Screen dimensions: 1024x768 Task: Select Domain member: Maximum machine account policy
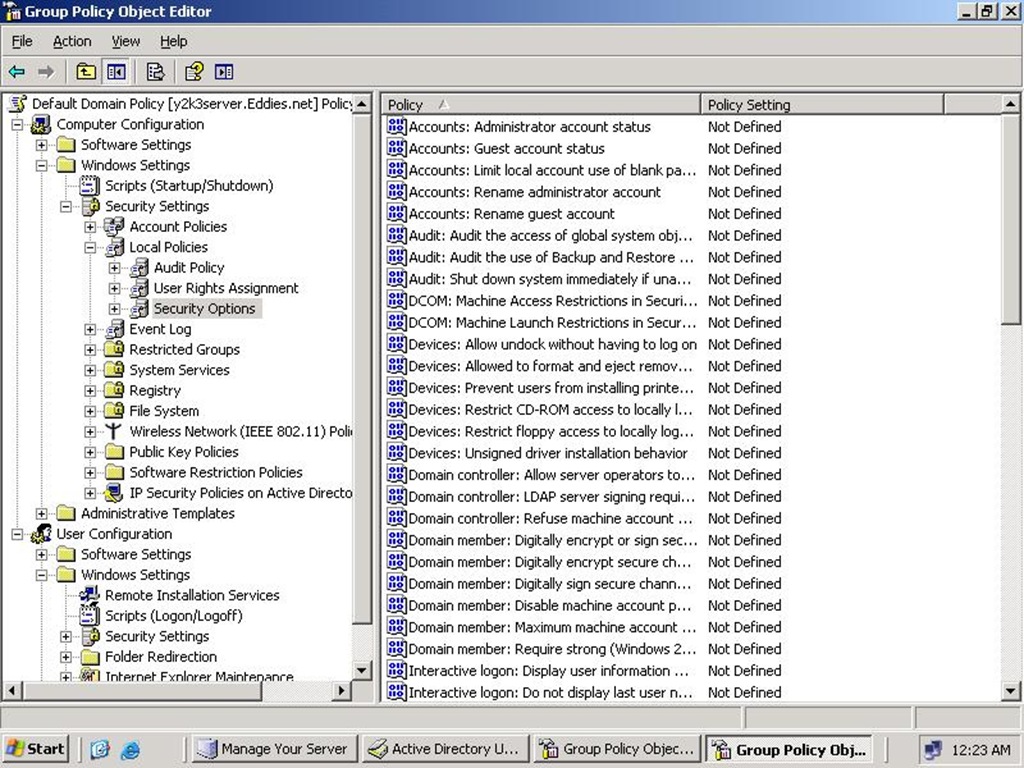click(x=552, y=627)
